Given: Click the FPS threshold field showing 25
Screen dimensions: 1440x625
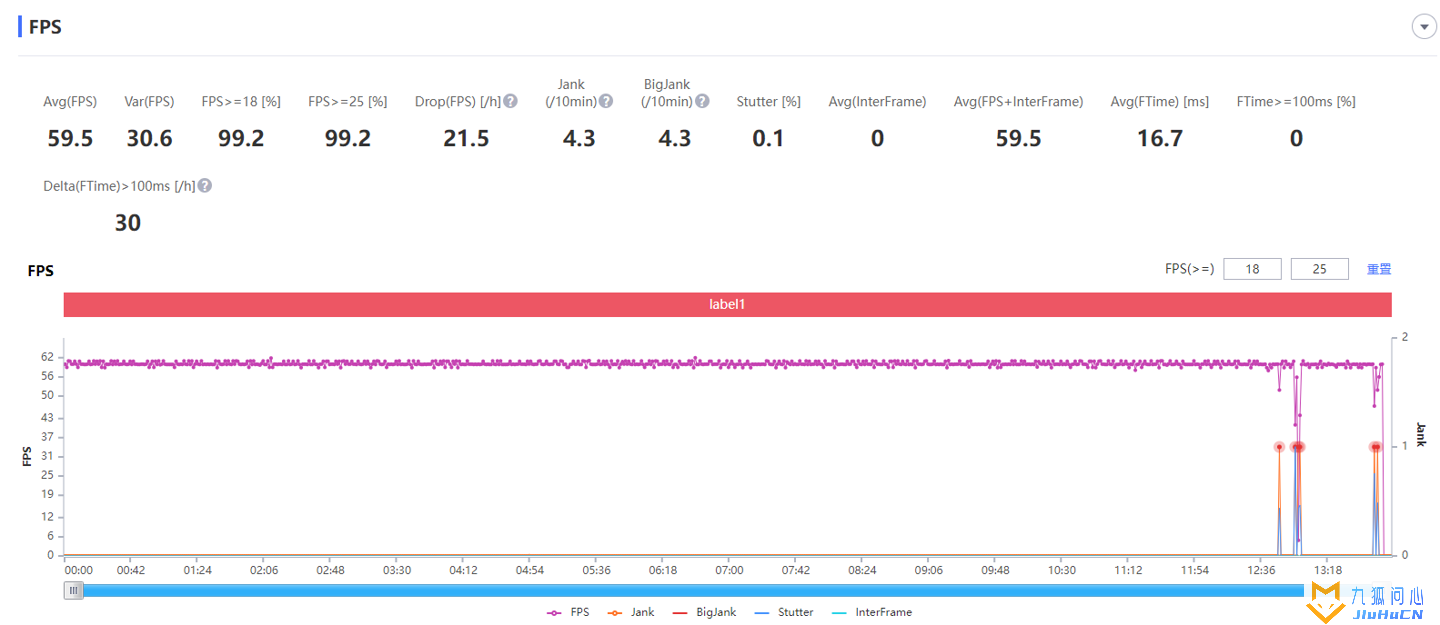Looking at the screenshot, I should click(x=1319, y=269).
